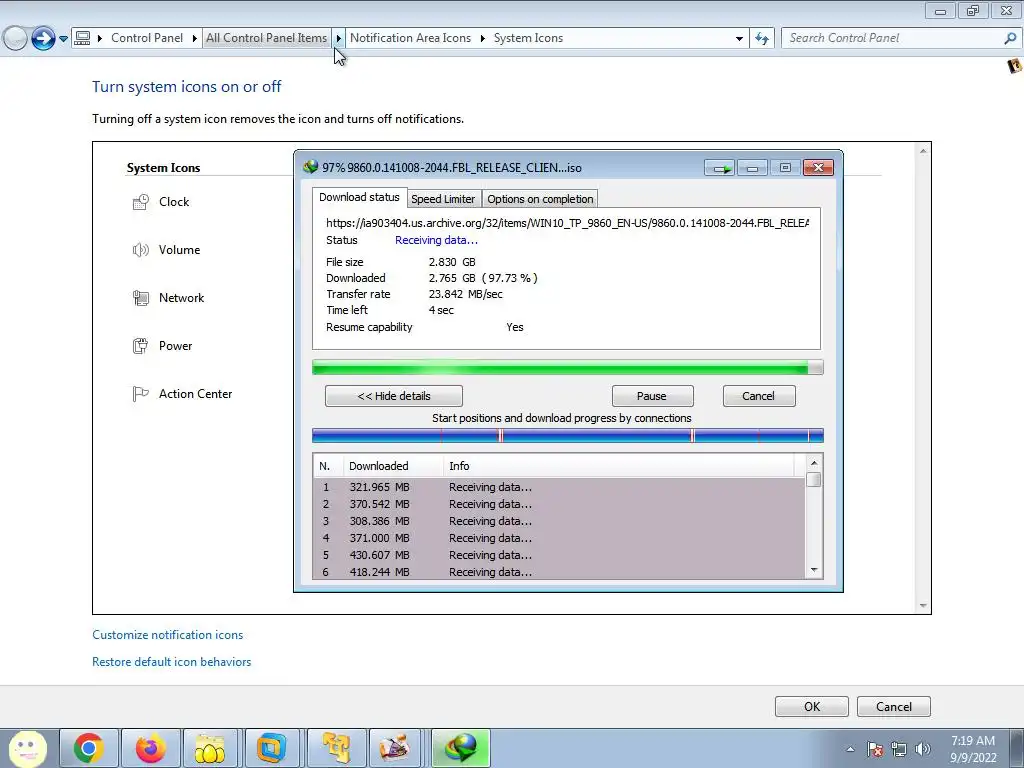This screenshot has width=1024, height=768.
Task: Click the blue connections progress bar
Action: click(567, 436)
